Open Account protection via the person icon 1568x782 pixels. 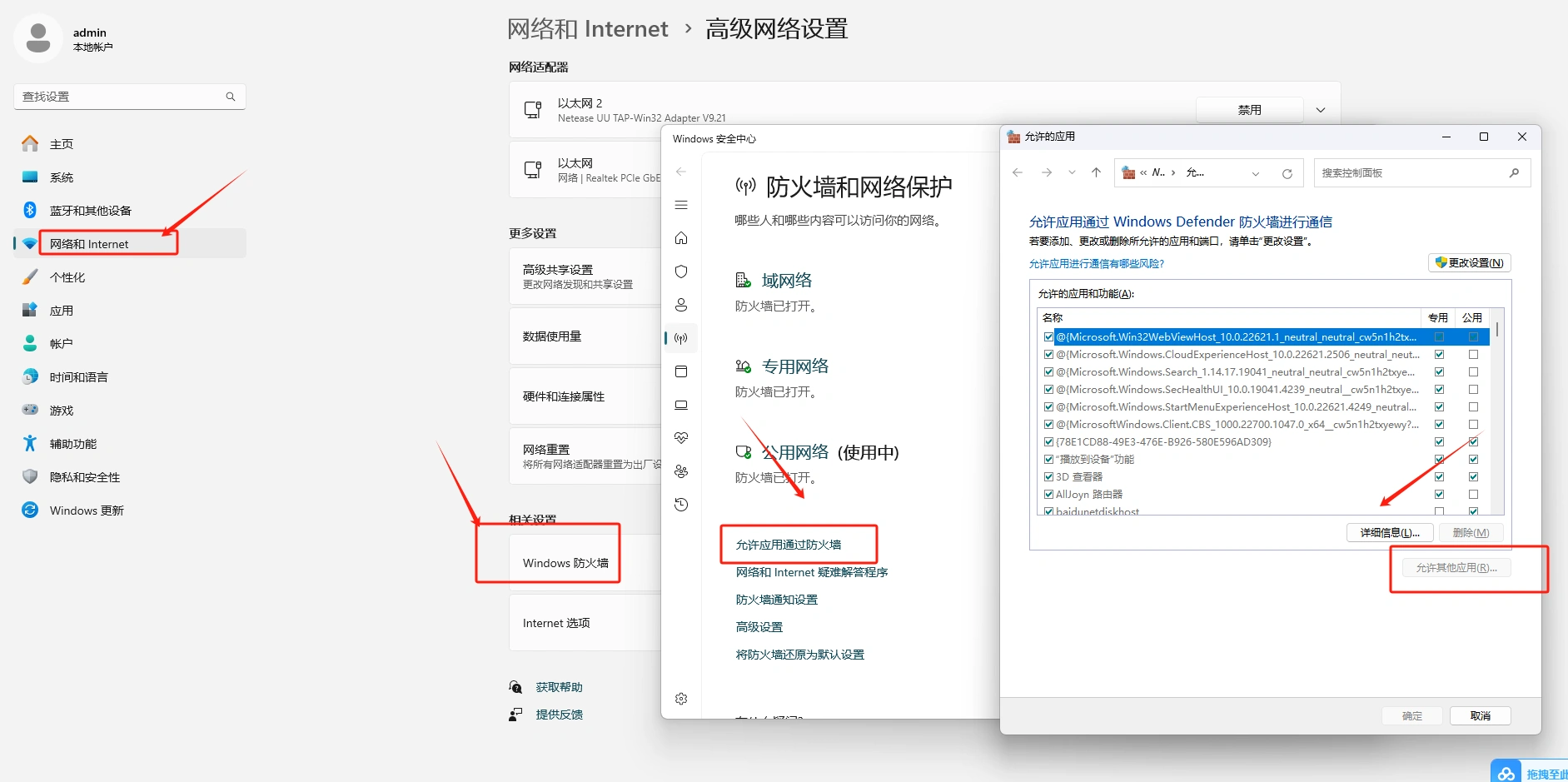(x=681, y=305)
